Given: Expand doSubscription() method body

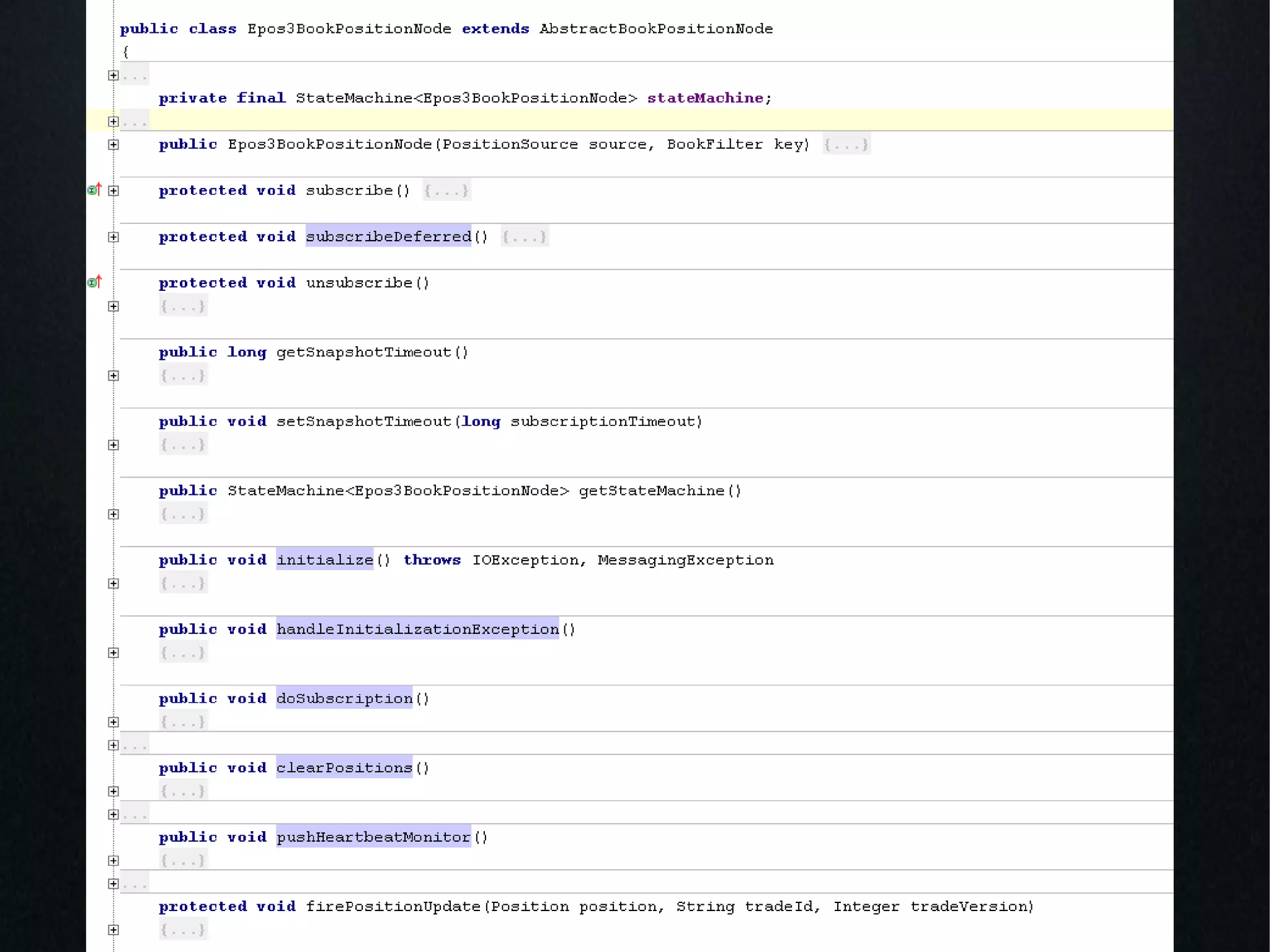Looking at the screenshot, I should tap(113, 722).
